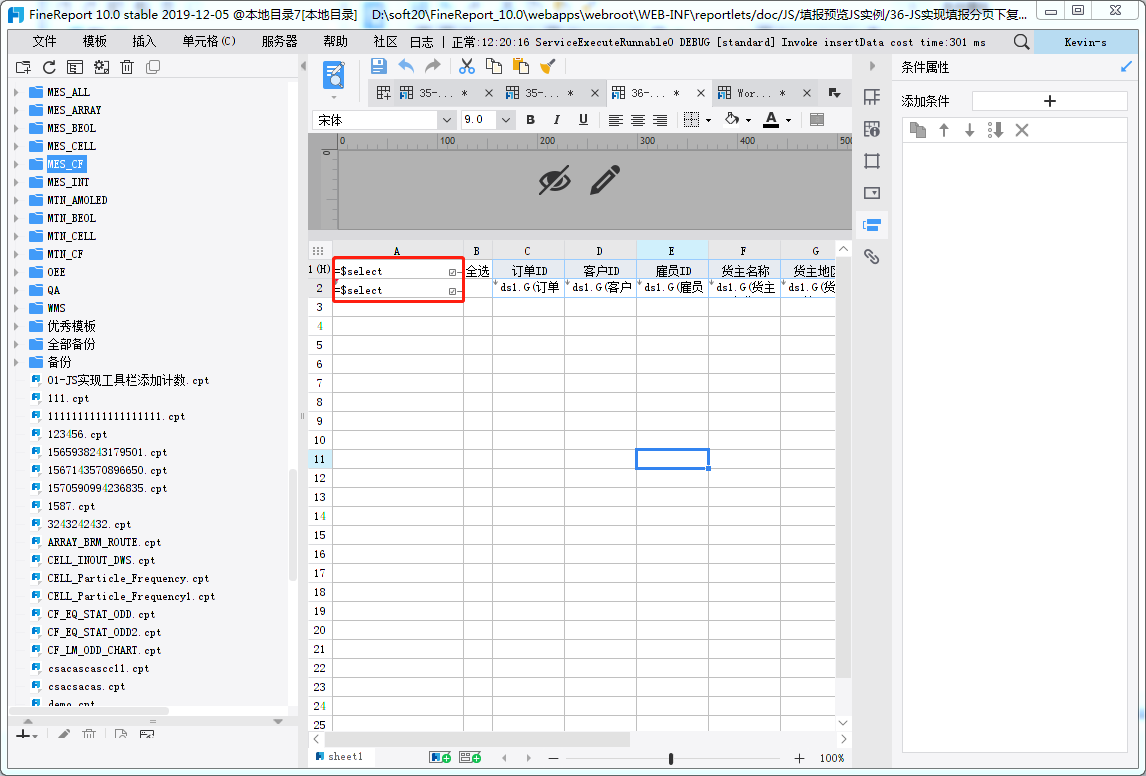The width and height of the screenshot is (1146, 776).
Task: Redo the last undone action
Action: (x=433, y=66)
